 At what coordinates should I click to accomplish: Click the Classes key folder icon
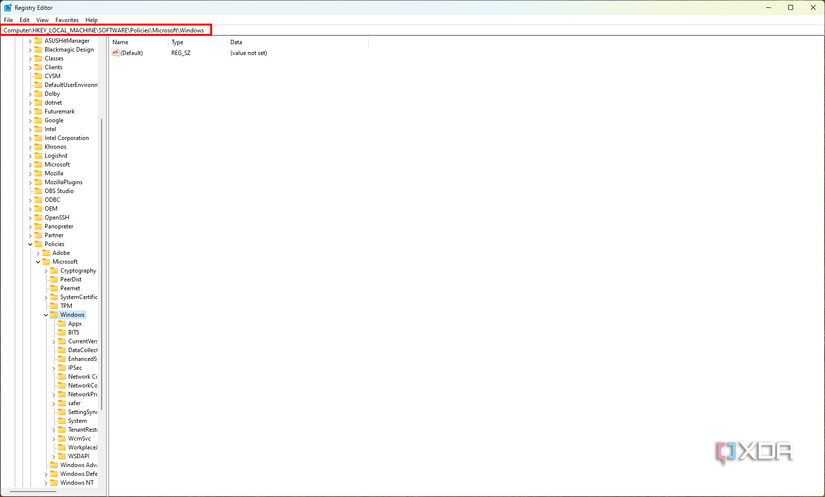tap(38, 58)
